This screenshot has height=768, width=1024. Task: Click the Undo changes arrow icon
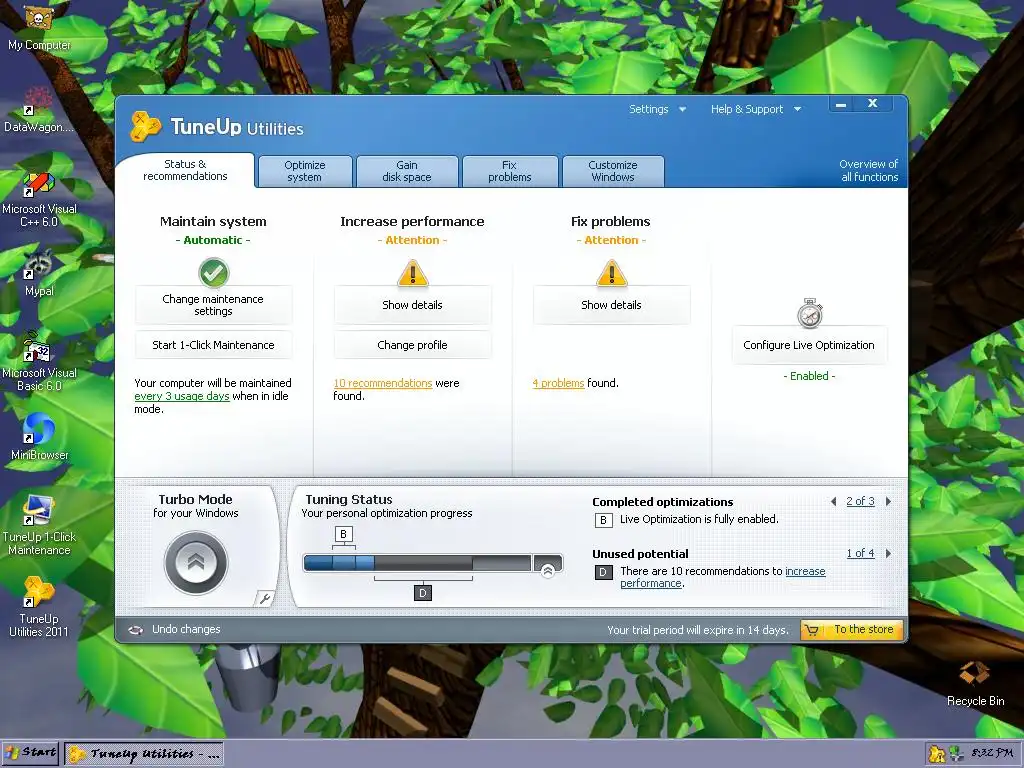135,630
